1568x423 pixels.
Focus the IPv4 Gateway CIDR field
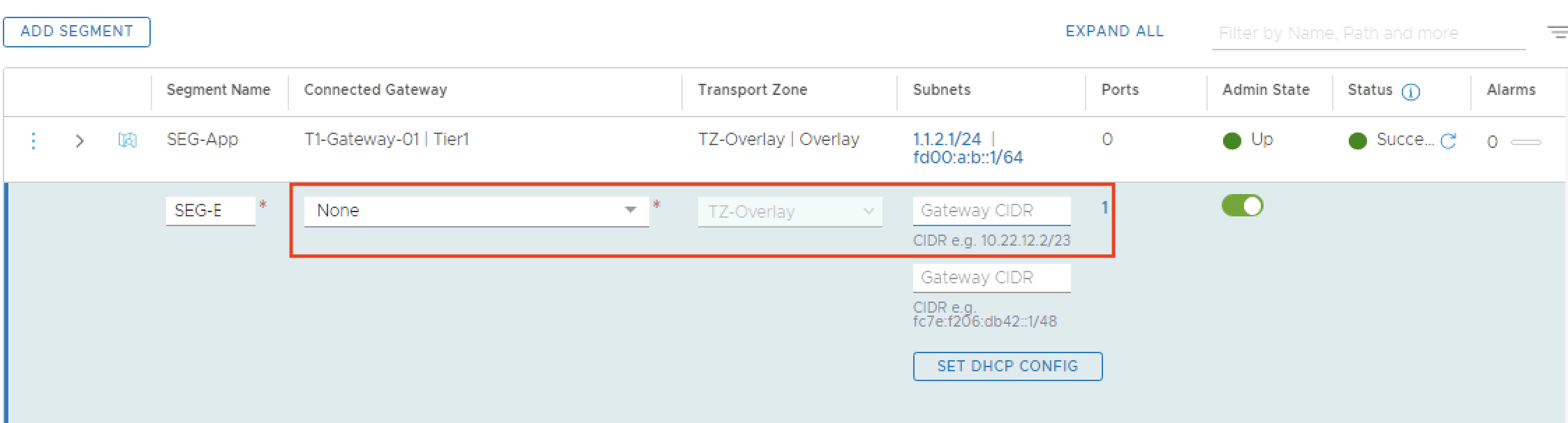991,211
